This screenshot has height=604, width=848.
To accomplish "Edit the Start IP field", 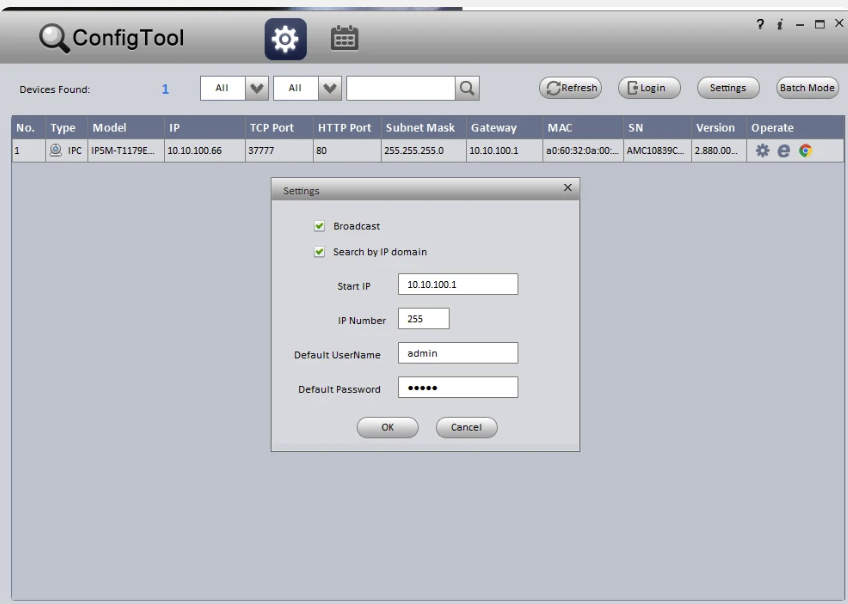I will pos(458,284).
